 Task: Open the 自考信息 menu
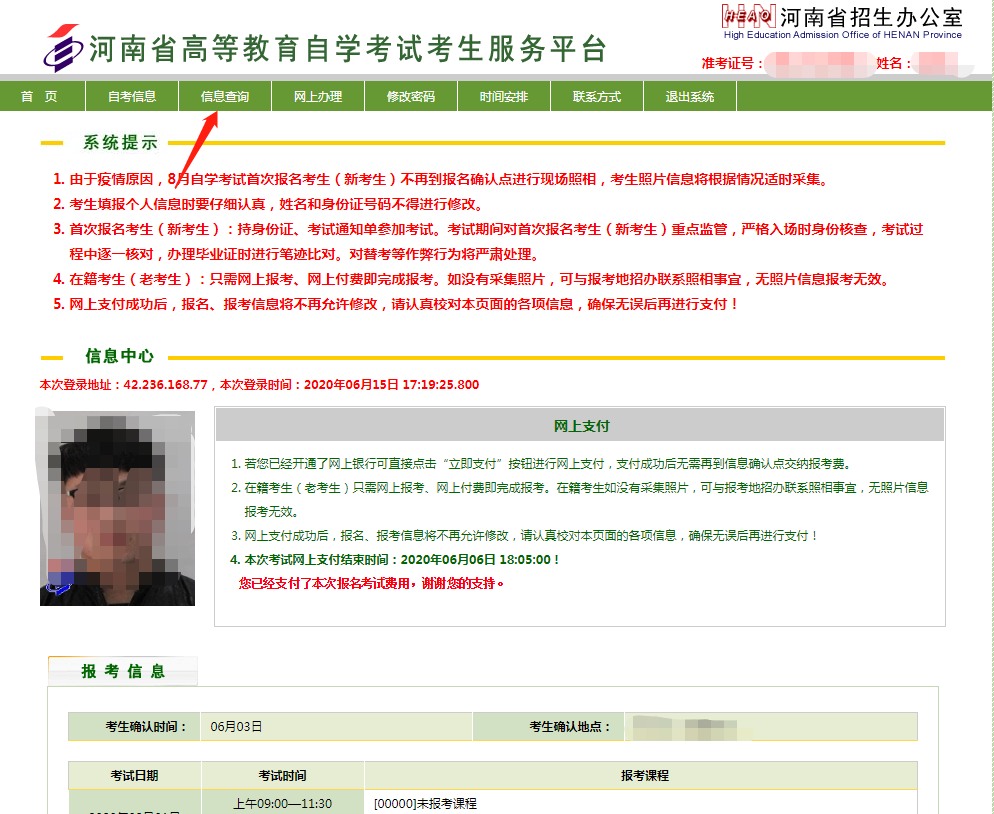click(x=132, y=97)
